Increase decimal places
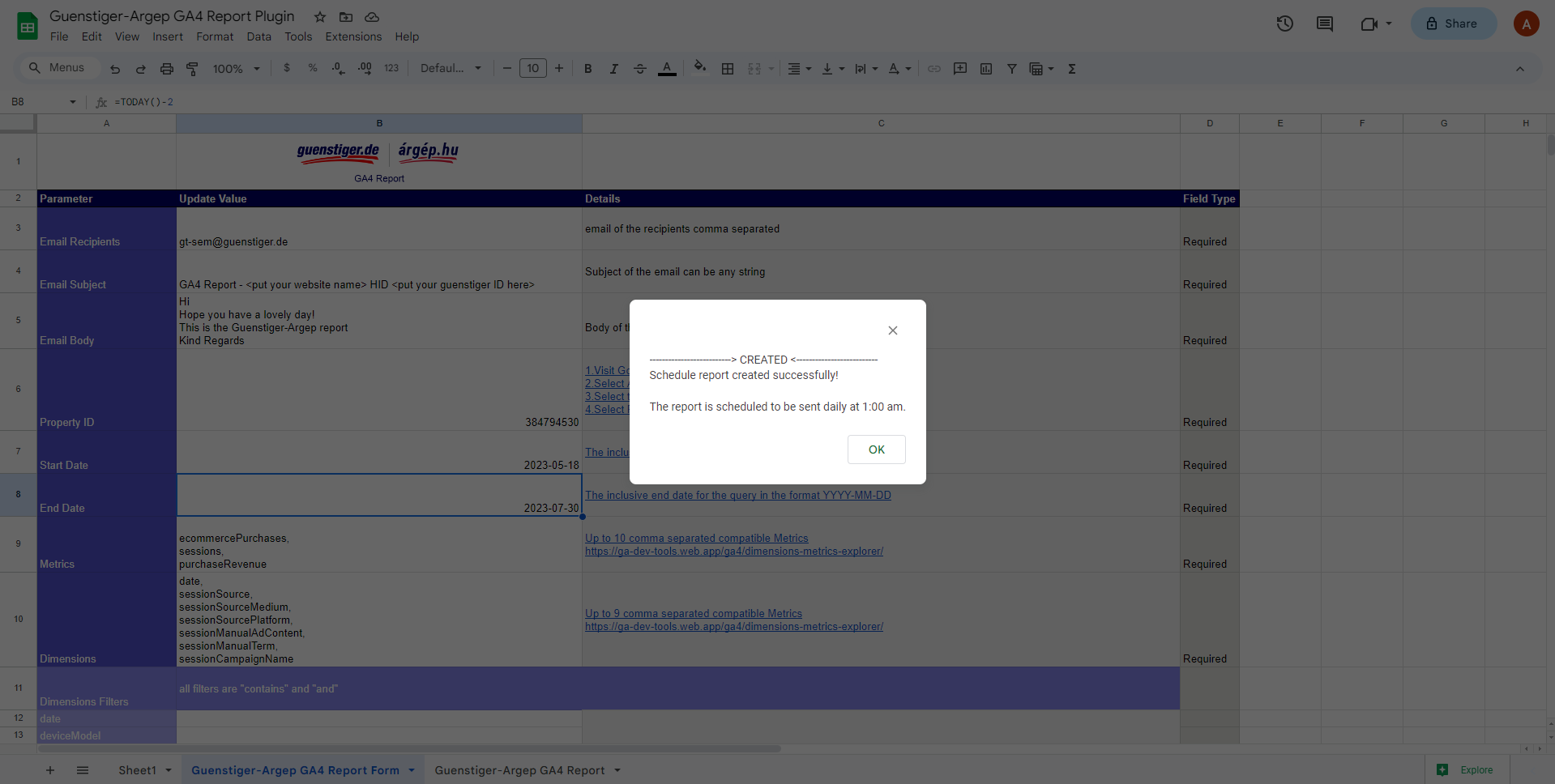Viewport: 1555px width, 784px height. (365, 69)
